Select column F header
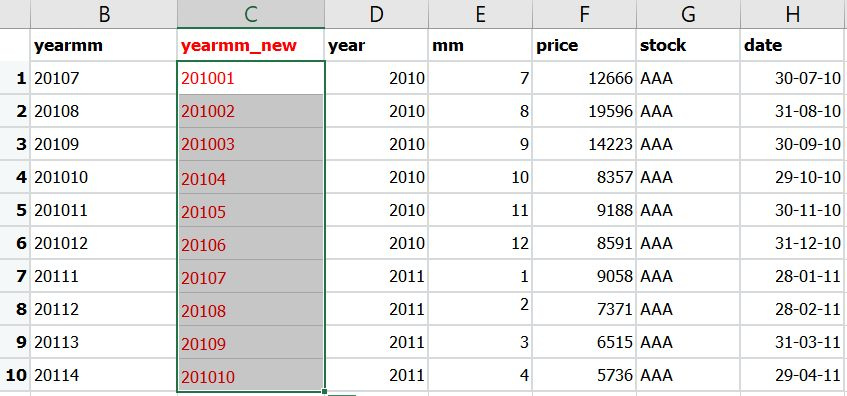Image resolution: width=847 pixels, height=396 pixels. 584,14
